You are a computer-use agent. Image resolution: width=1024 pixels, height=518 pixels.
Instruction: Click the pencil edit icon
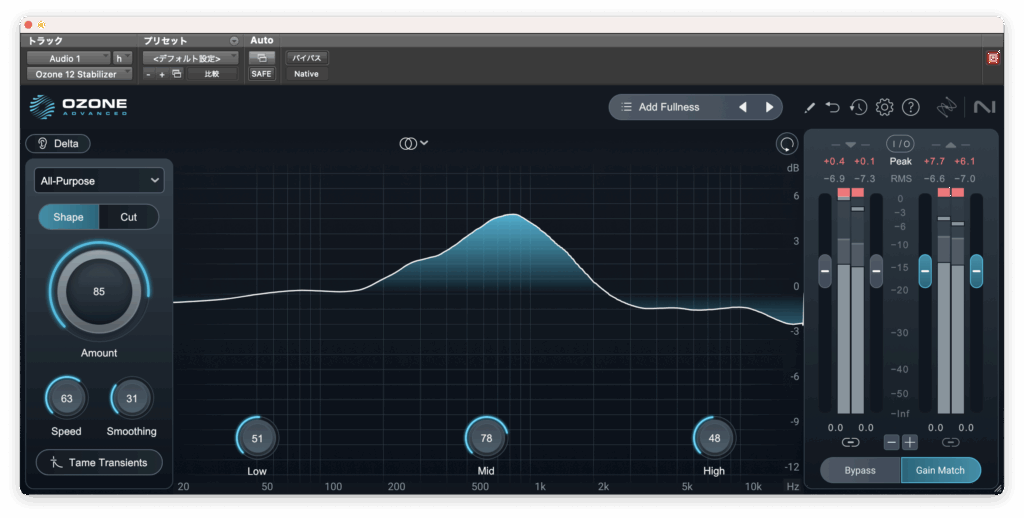tap(809, 107)
